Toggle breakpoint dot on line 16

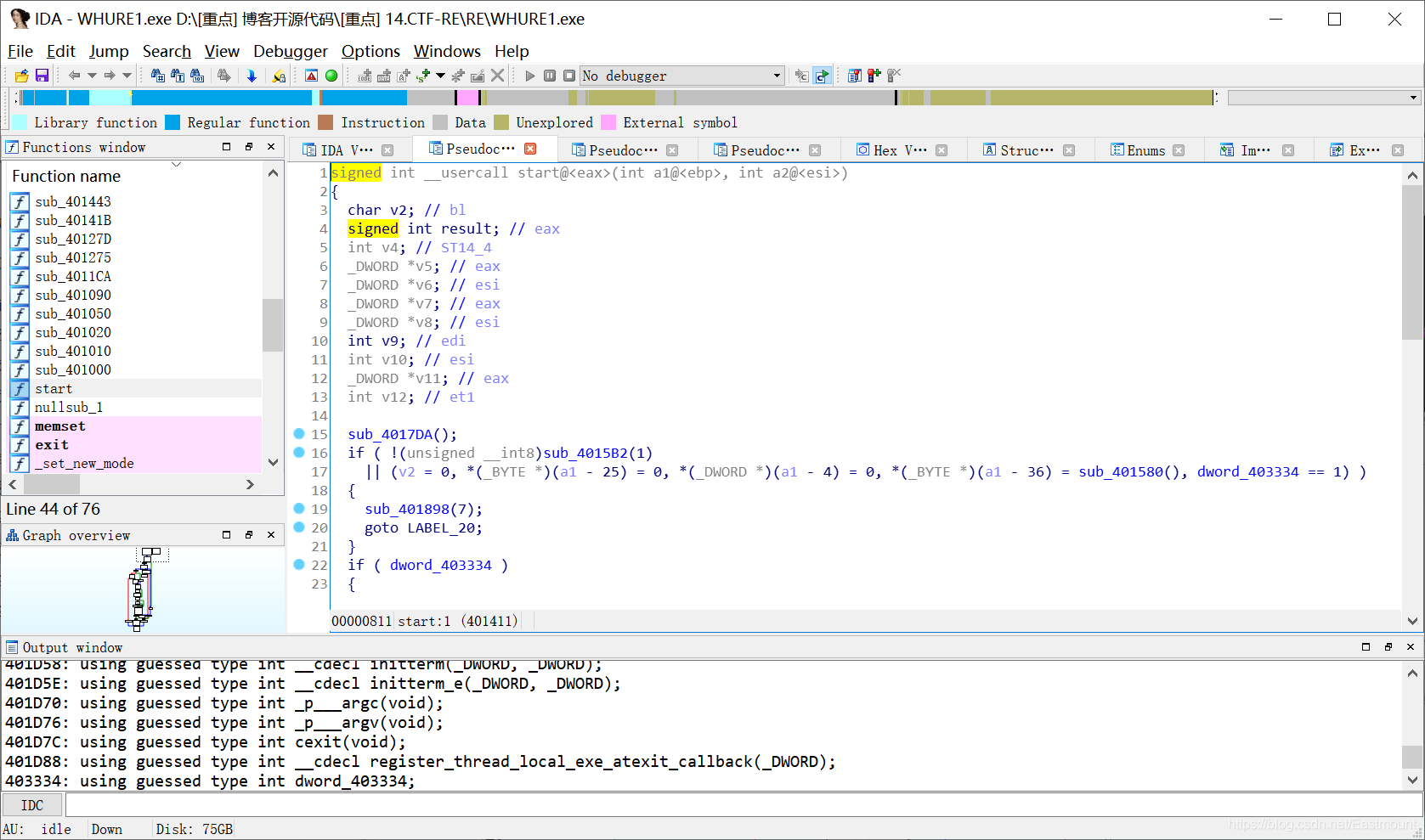(299, 452)
